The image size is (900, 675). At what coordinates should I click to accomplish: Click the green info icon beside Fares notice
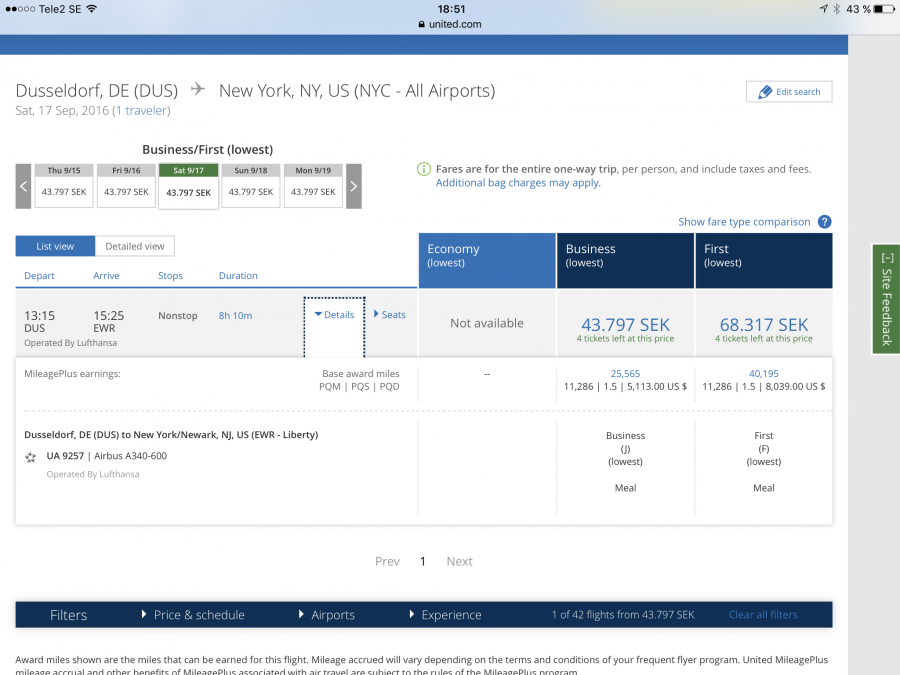425,170
